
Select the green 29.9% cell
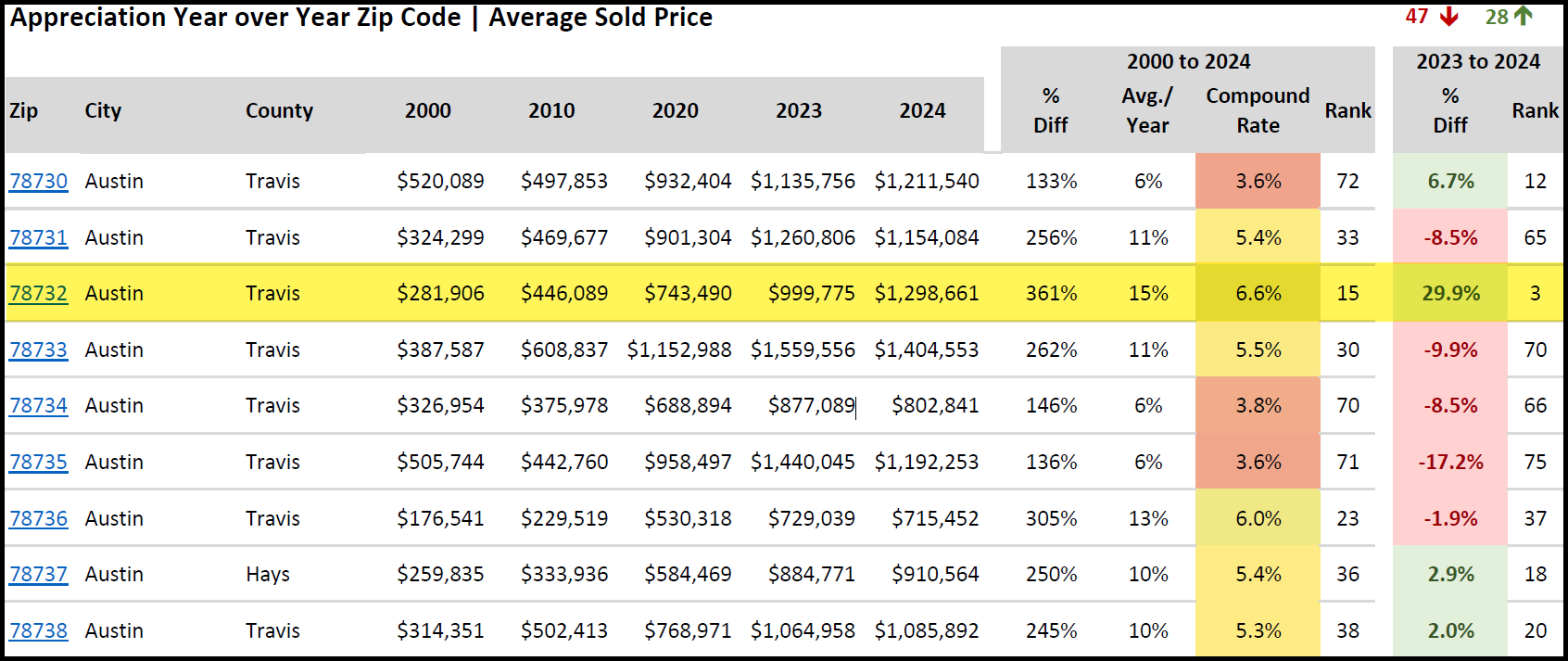coord(1450,293)
